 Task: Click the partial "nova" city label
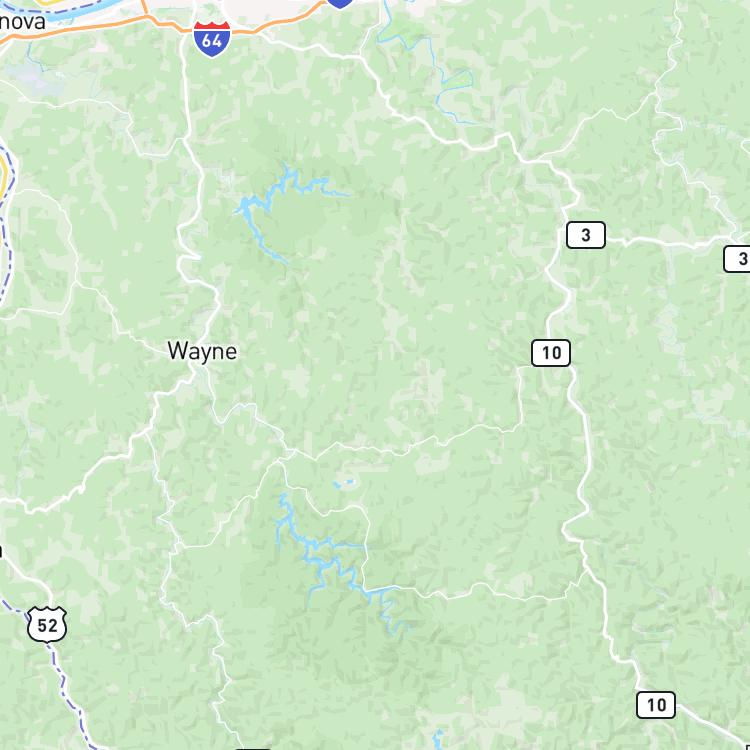coord(22,22)
